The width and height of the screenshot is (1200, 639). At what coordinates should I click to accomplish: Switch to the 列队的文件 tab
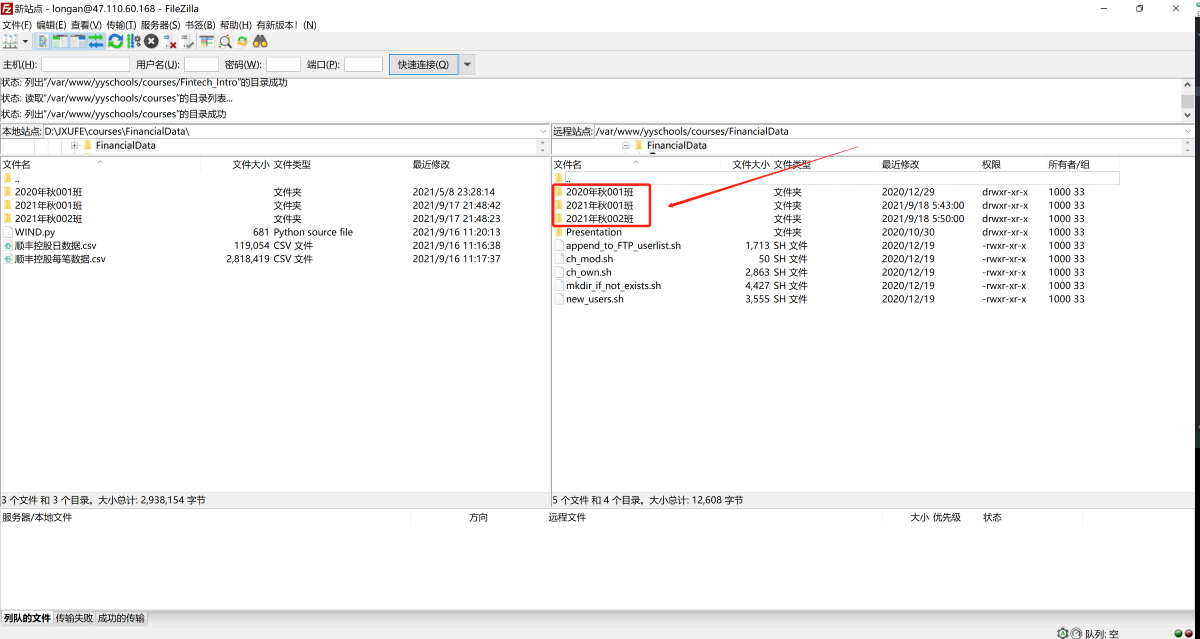pyautogui.click(x=27, y=618)
